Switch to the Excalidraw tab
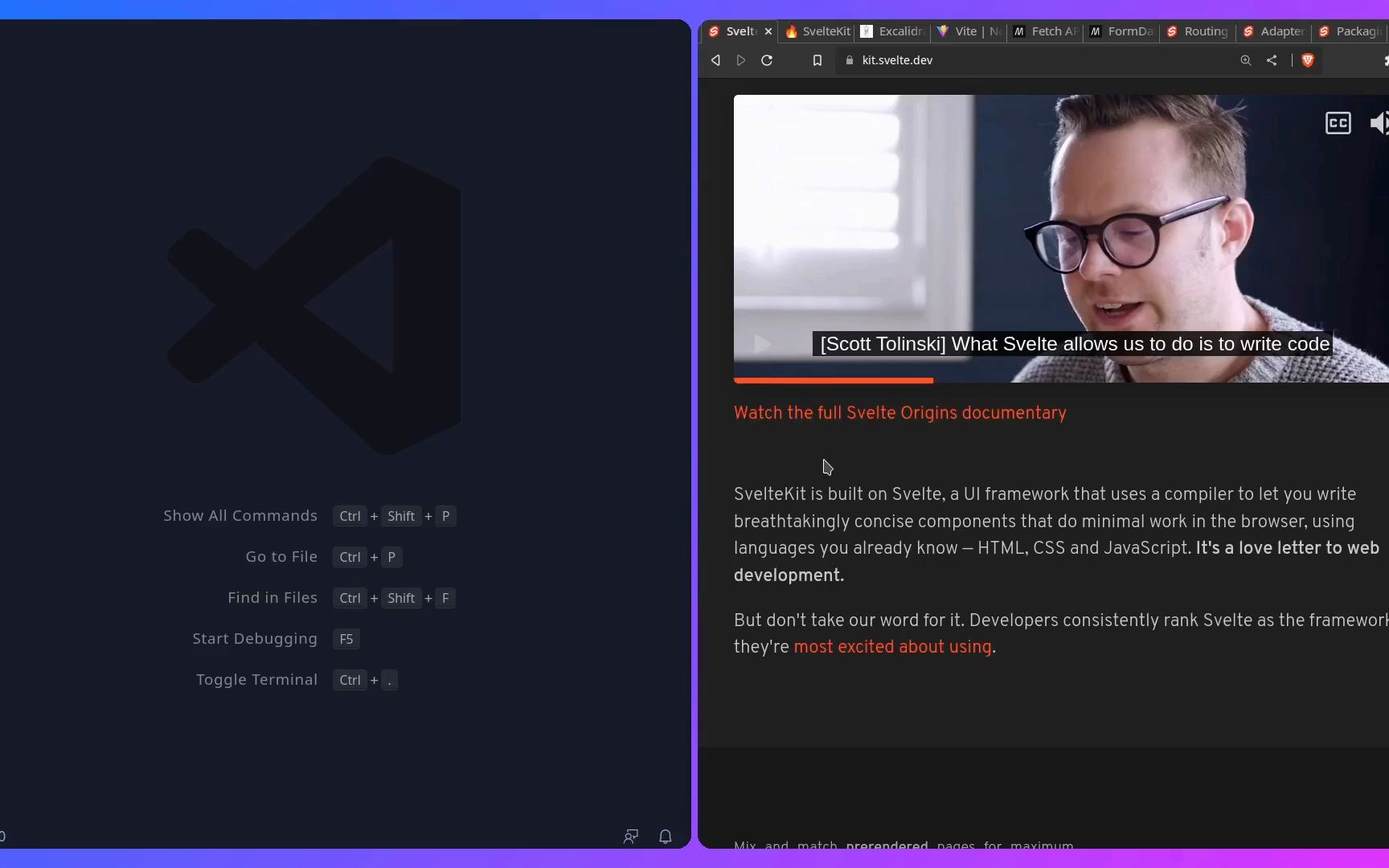 pos(893,31)
